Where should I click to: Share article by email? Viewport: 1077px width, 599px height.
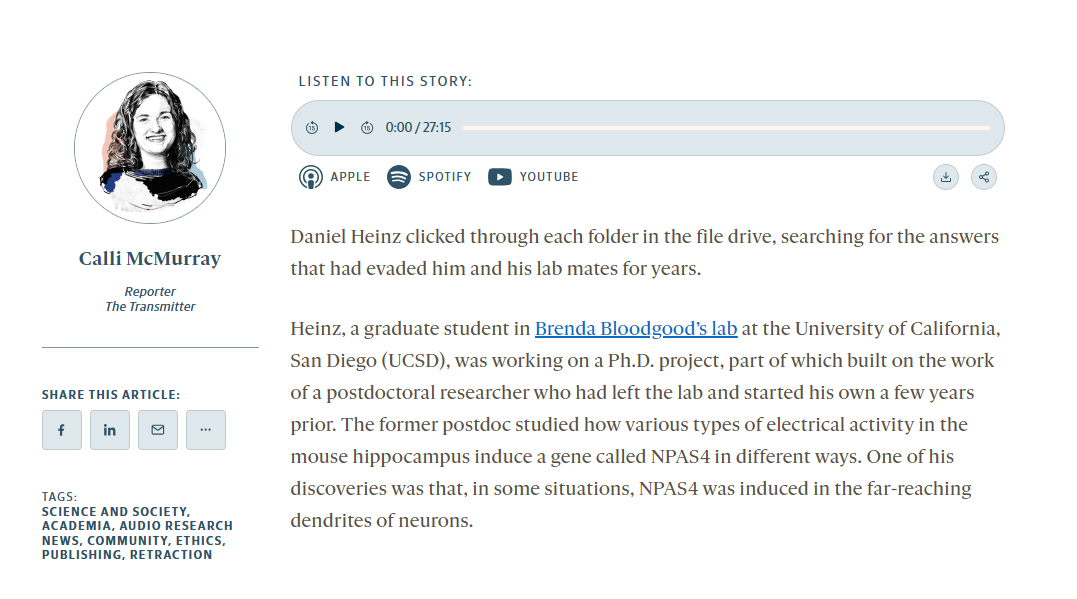158,430
